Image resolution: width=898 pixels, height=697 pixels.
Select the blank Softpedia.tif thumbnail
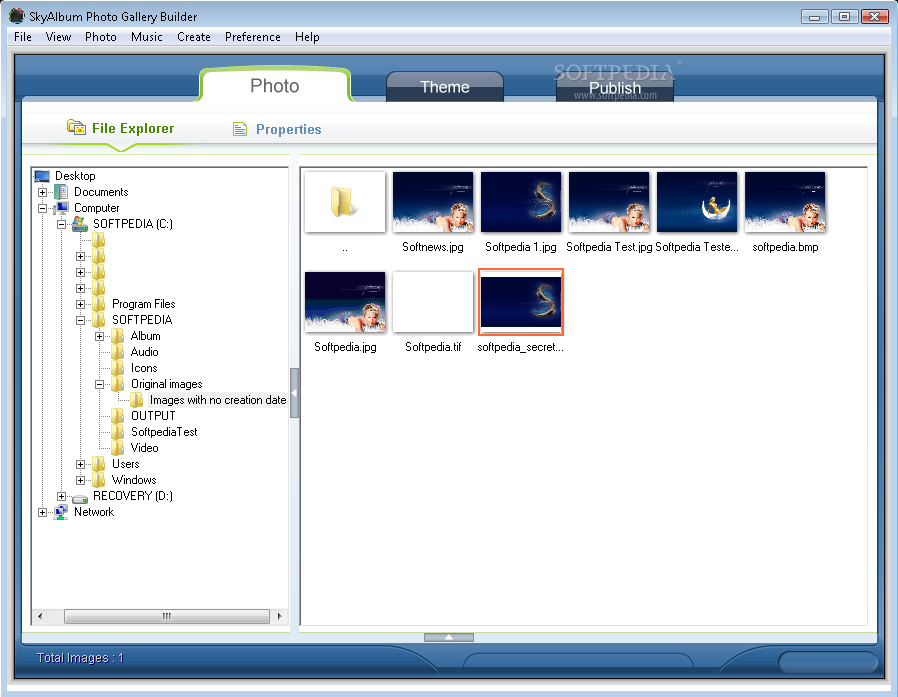433,302
